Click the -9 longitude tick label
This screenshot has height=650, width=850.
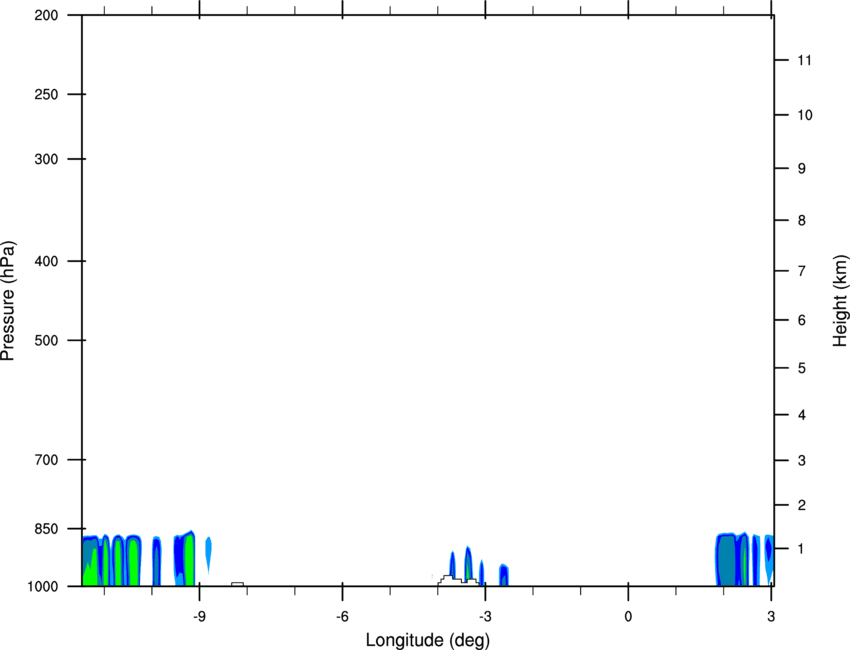(x=199, y=616)
